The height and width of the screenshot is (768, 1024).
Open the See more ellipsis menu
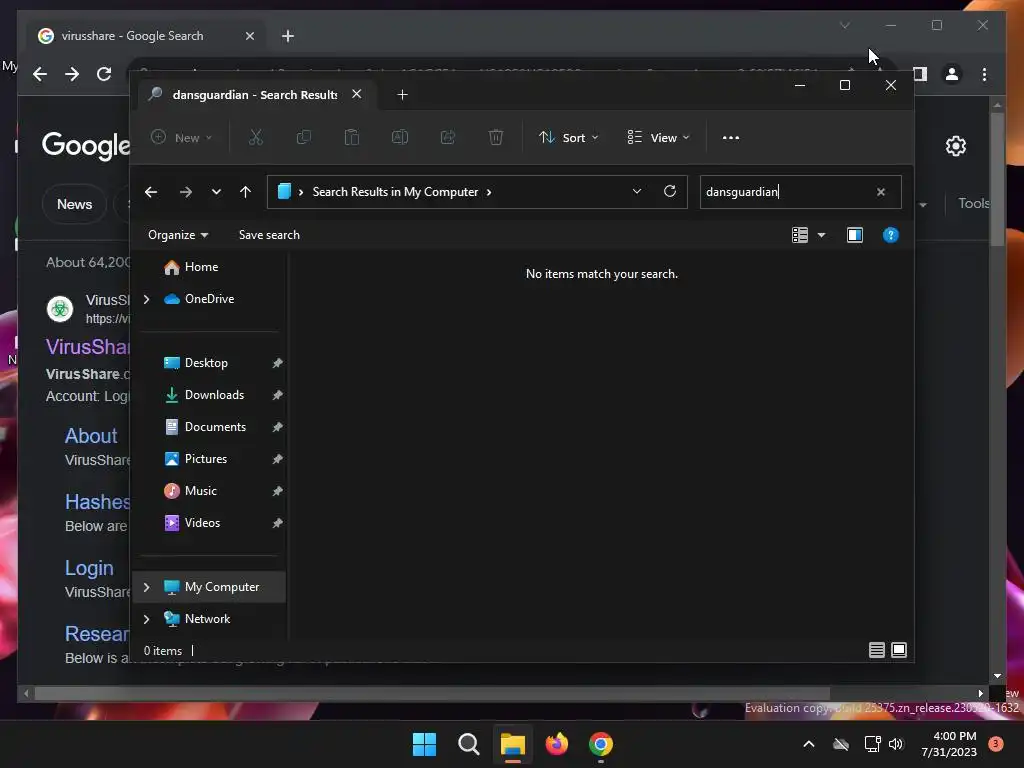731,138
